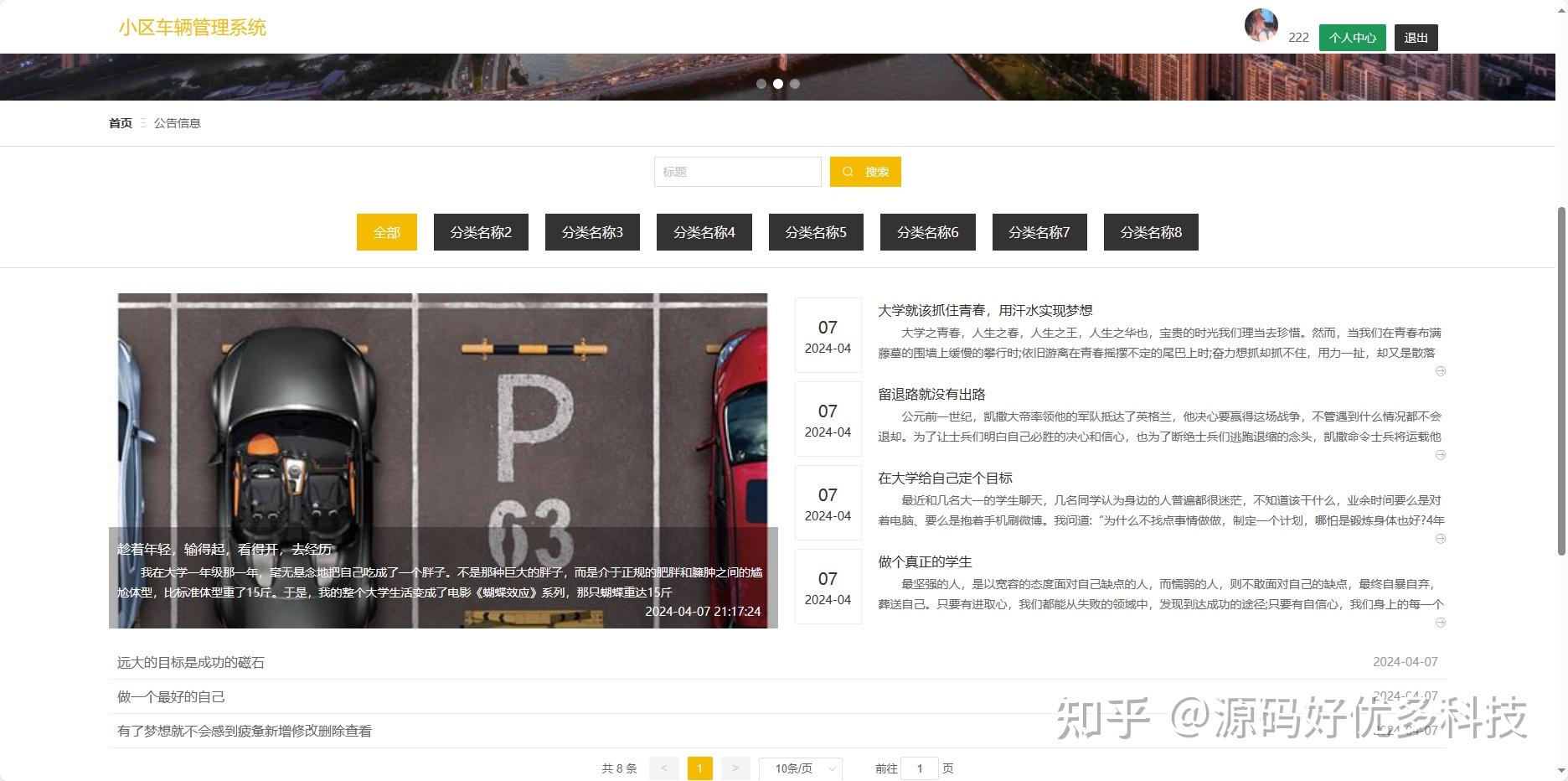Click the title search input field
This screenshot has height=781, width=1568.
pos(737,171)
